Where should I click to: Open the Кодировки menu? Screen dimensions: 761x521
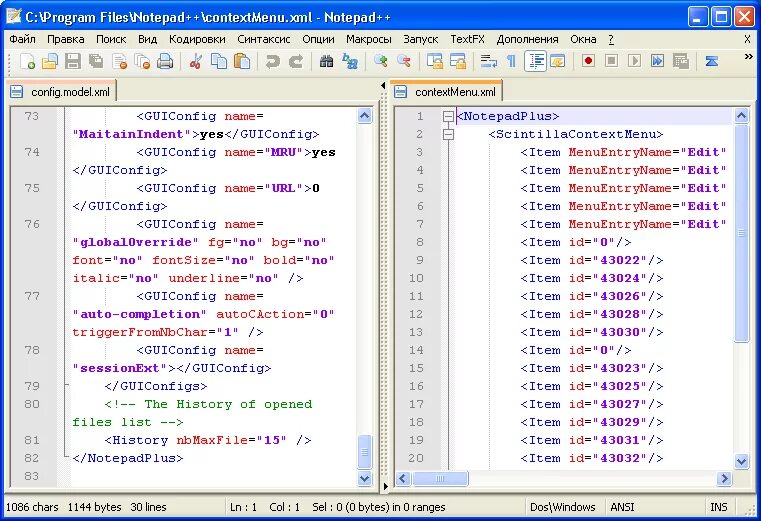pyautogui.click(x=197, y=39)
